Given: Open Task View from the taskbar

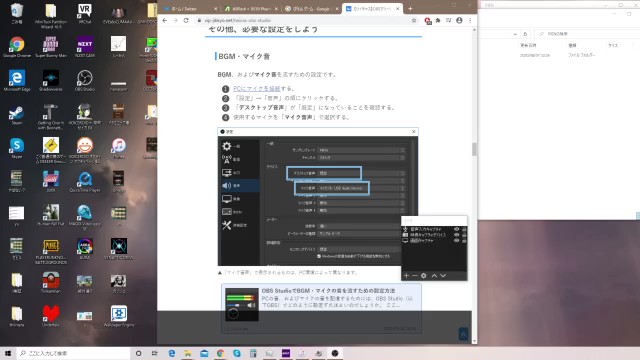Looking at the screenshot, I should [x=155, y=353].
